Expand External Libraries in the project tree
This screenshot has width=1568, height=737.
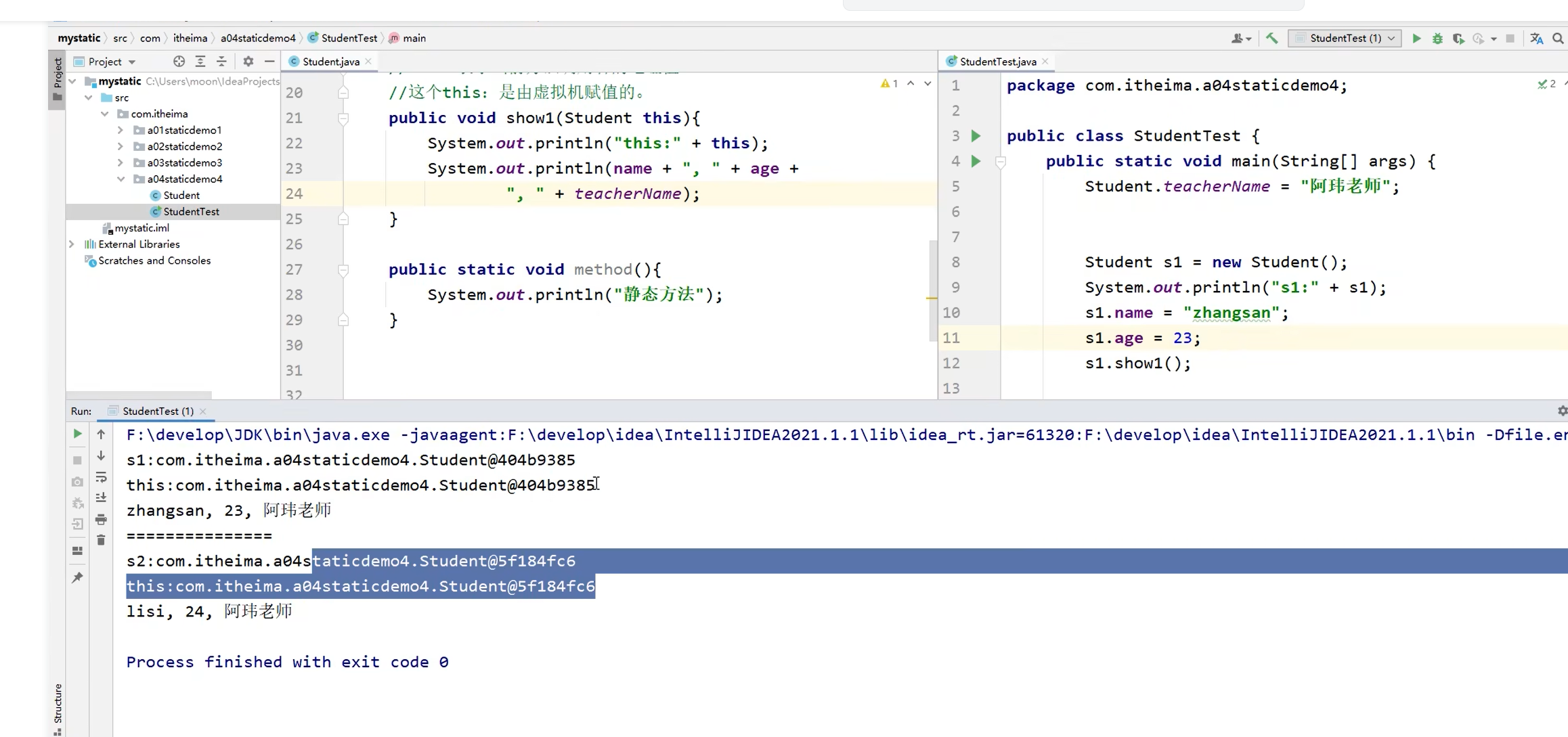(71, 244)
